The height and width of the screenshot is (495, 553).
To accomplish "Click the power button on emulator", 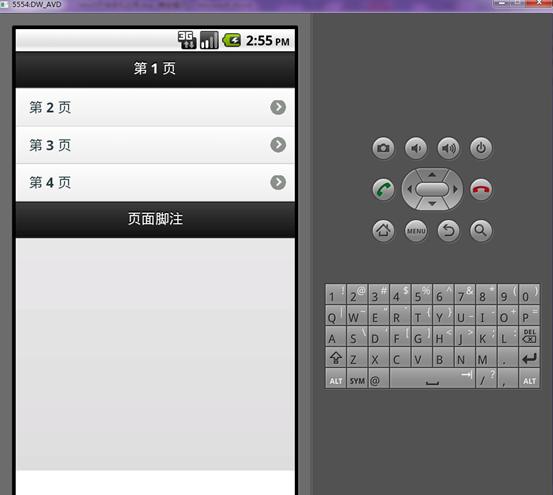I will 481,148.
